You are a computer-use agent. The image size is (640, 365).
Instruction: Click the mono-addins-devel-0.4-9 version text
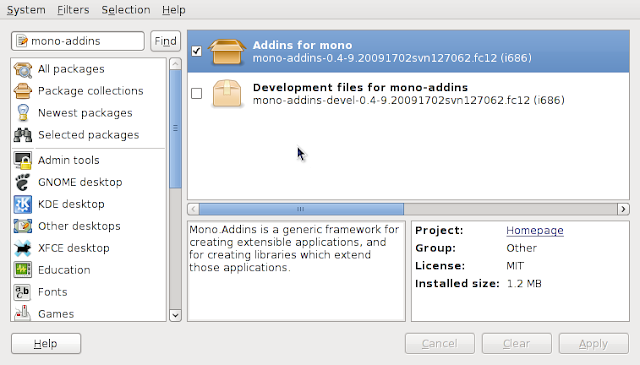click(x=409, y=100)
